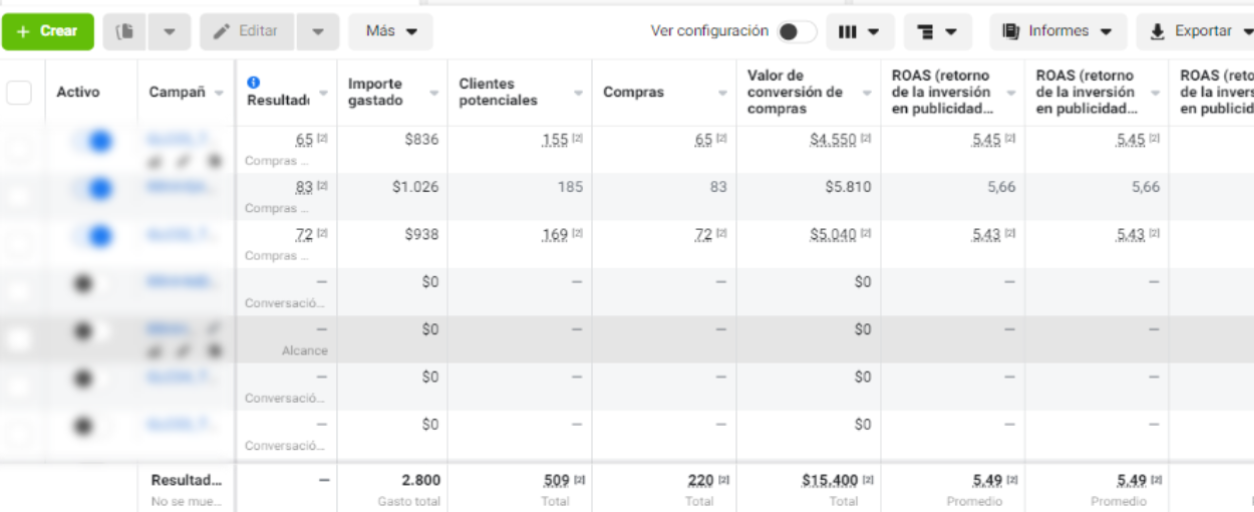
Task: Open the Más menu
Action: click(x=390, y=32)
